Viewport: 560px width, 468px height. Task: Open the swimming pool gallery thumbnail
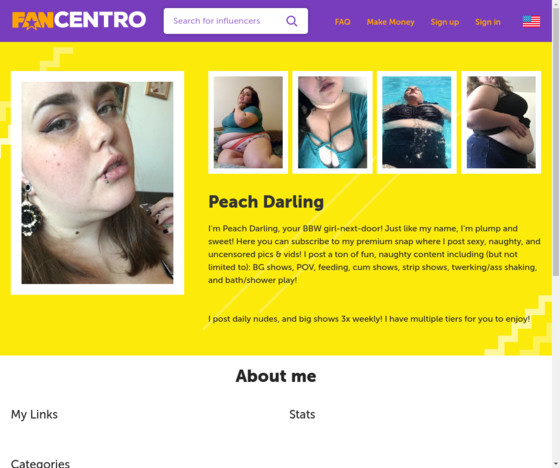click(x=417, y=122)
